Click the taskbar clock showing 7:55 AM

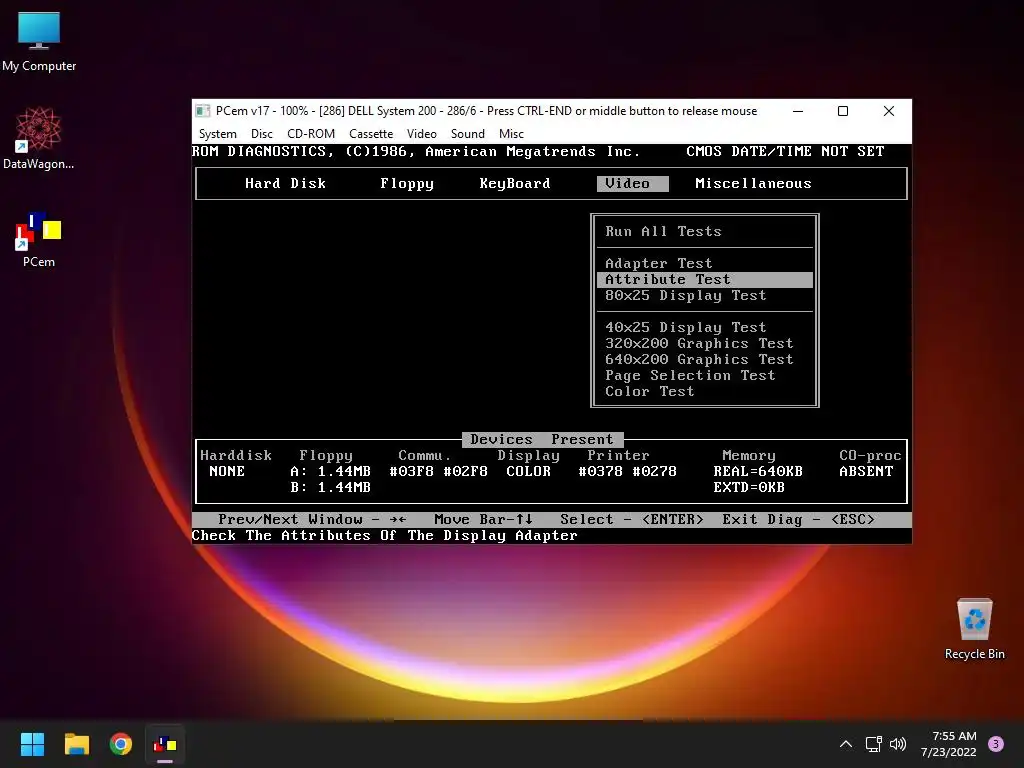tap(949, 744)
